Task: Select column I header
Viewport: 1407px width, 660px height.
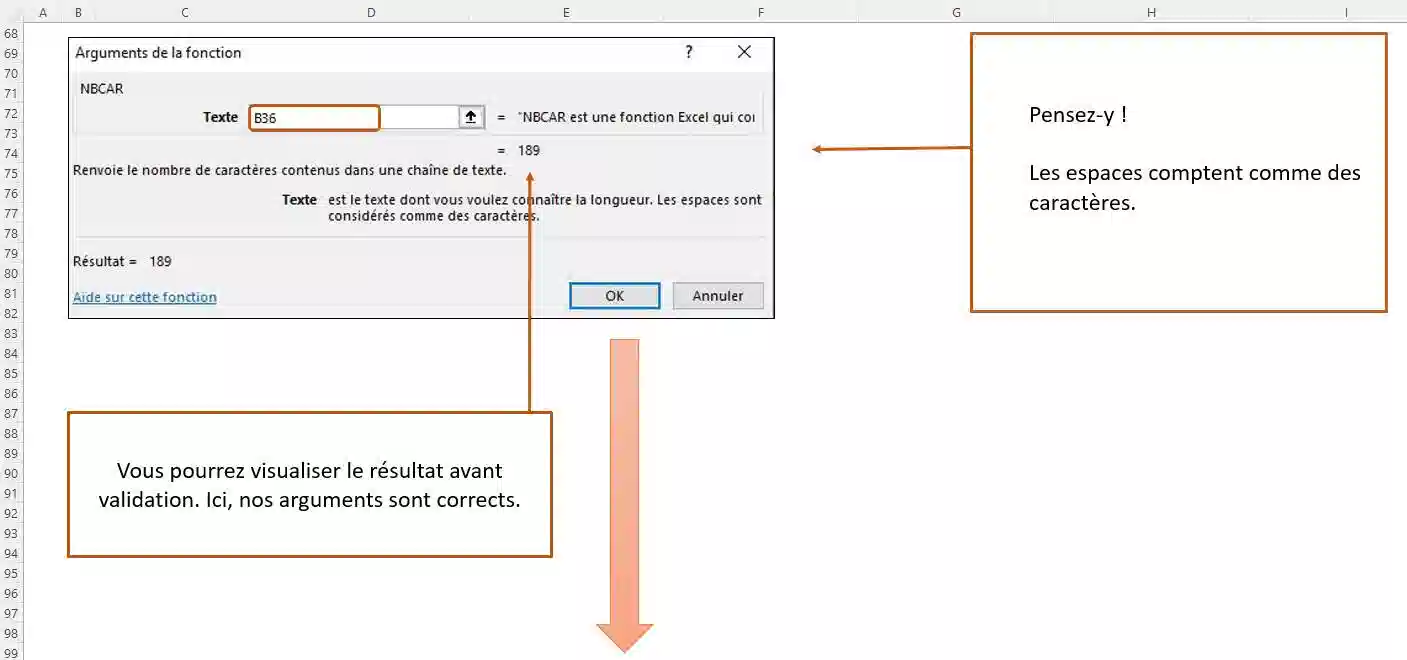Action: pos(1346,12)
